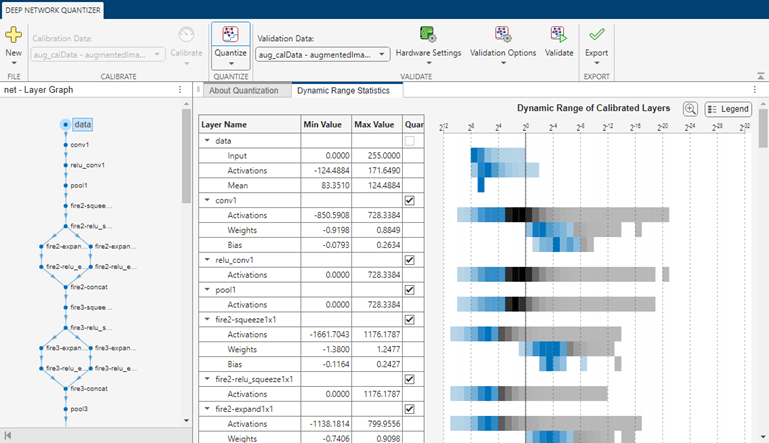This screenshot has height=443, width=769.
Task: Click the New session icon
Action: coord(13,35)
